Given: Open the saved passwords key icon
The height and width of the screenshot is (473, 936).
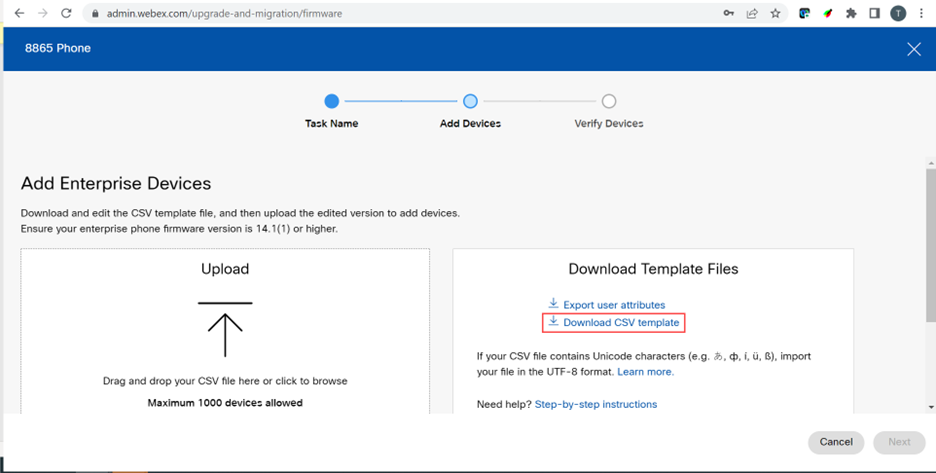Looking at the screenshot, I should pyautogui.click(x=728, y=13).
